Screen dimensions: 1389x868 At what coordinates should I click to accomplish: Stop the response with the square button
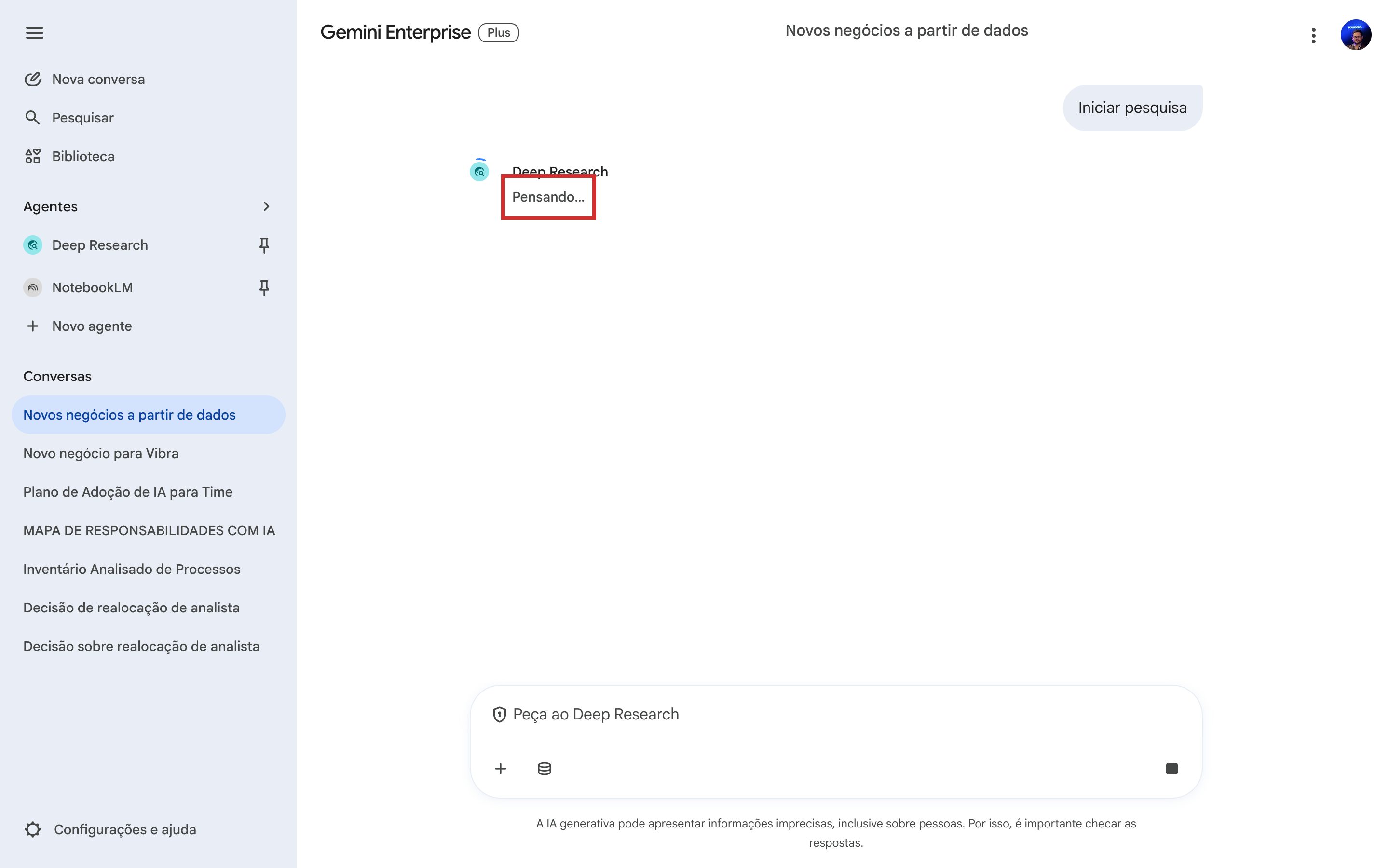click(1171, 769)
